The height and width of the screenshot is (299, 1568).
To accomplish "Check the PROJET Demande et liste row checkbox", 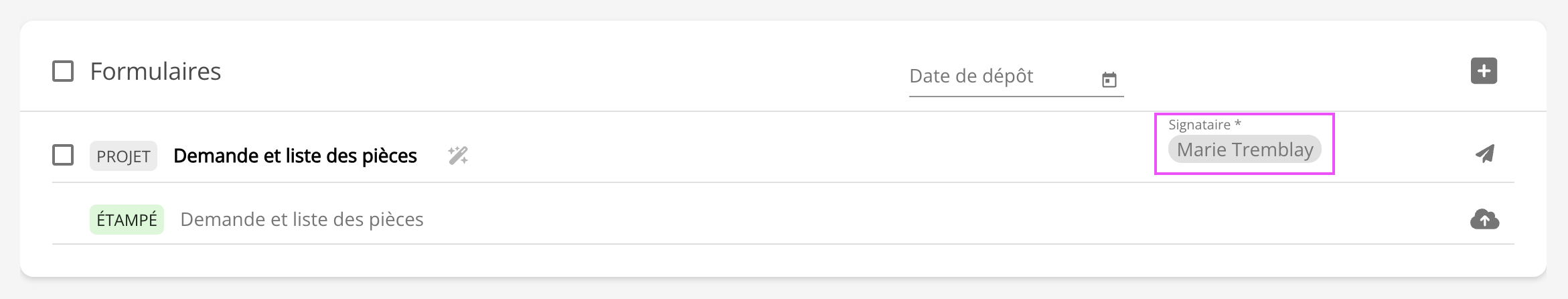I will [x=63, y=156].
